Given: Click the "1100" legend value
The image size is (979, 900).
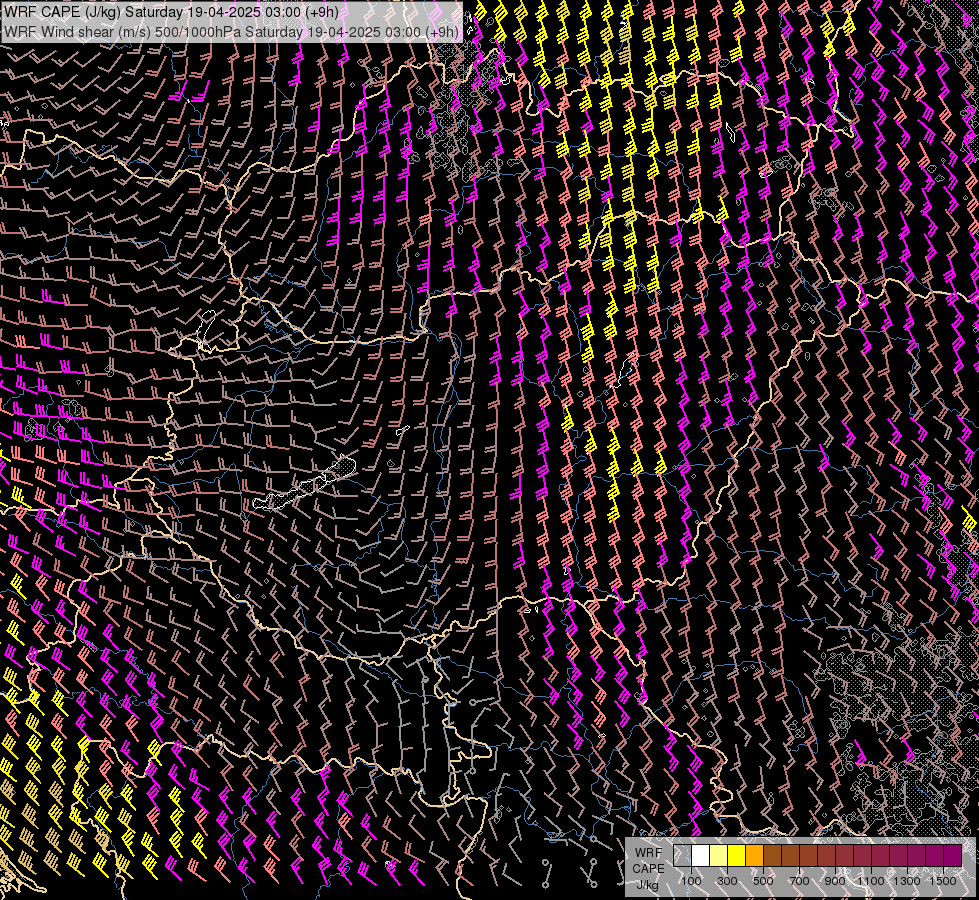Looking at the screenshot, I should click(x=871, y=881).
